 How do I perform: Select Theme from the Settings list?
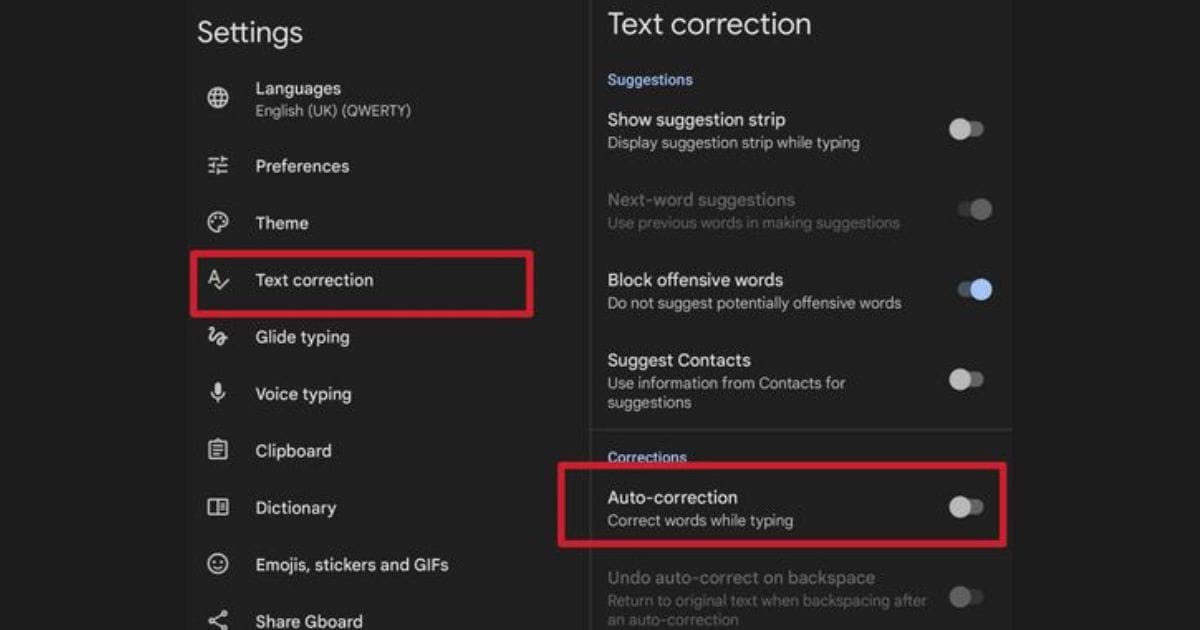[281, 223]
